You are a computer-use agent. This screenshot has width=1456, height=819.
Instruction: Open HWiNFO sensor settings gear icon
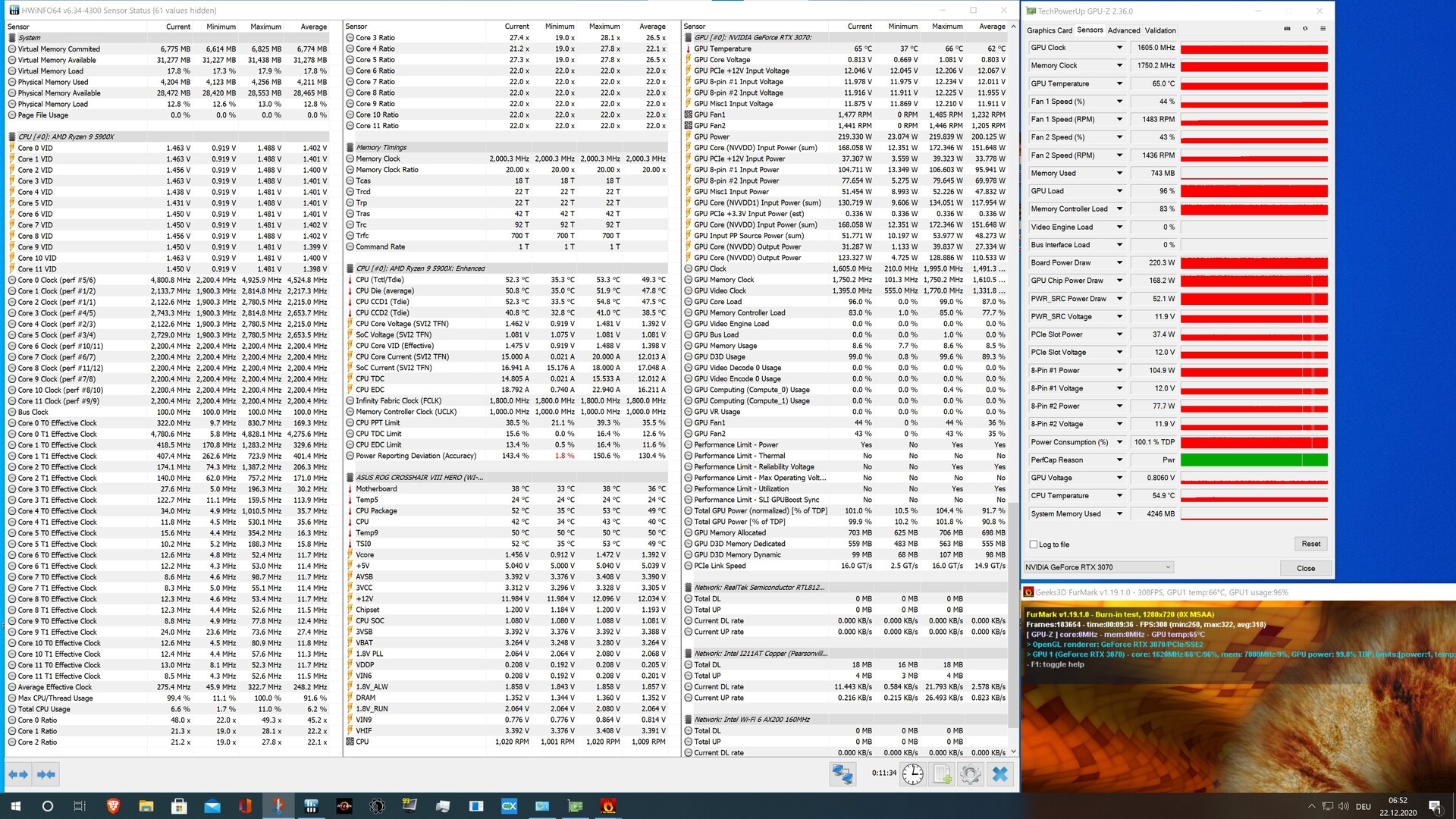[x=971, y=774]
